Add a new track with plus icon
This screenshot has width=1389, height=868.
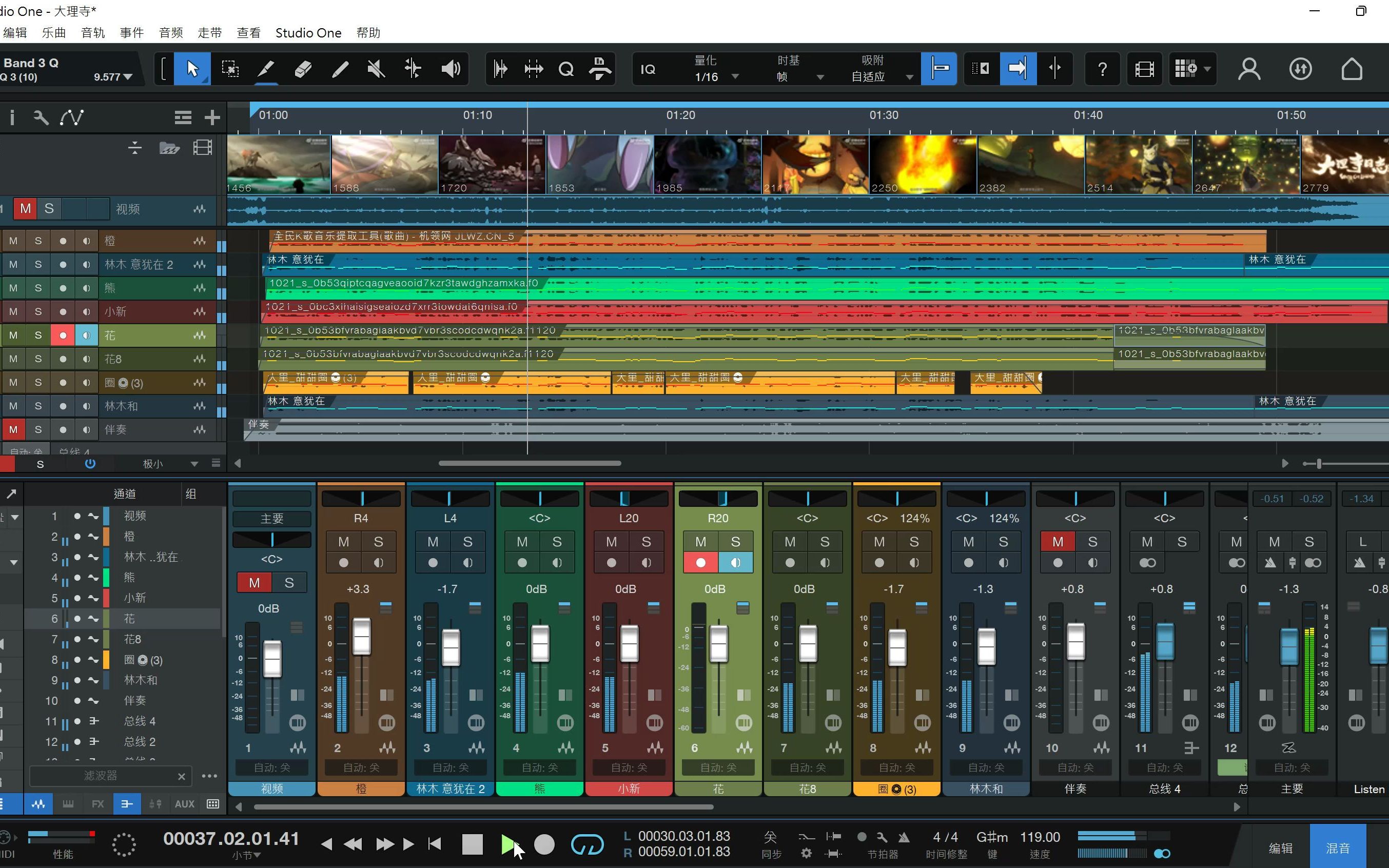coord(212,117)
